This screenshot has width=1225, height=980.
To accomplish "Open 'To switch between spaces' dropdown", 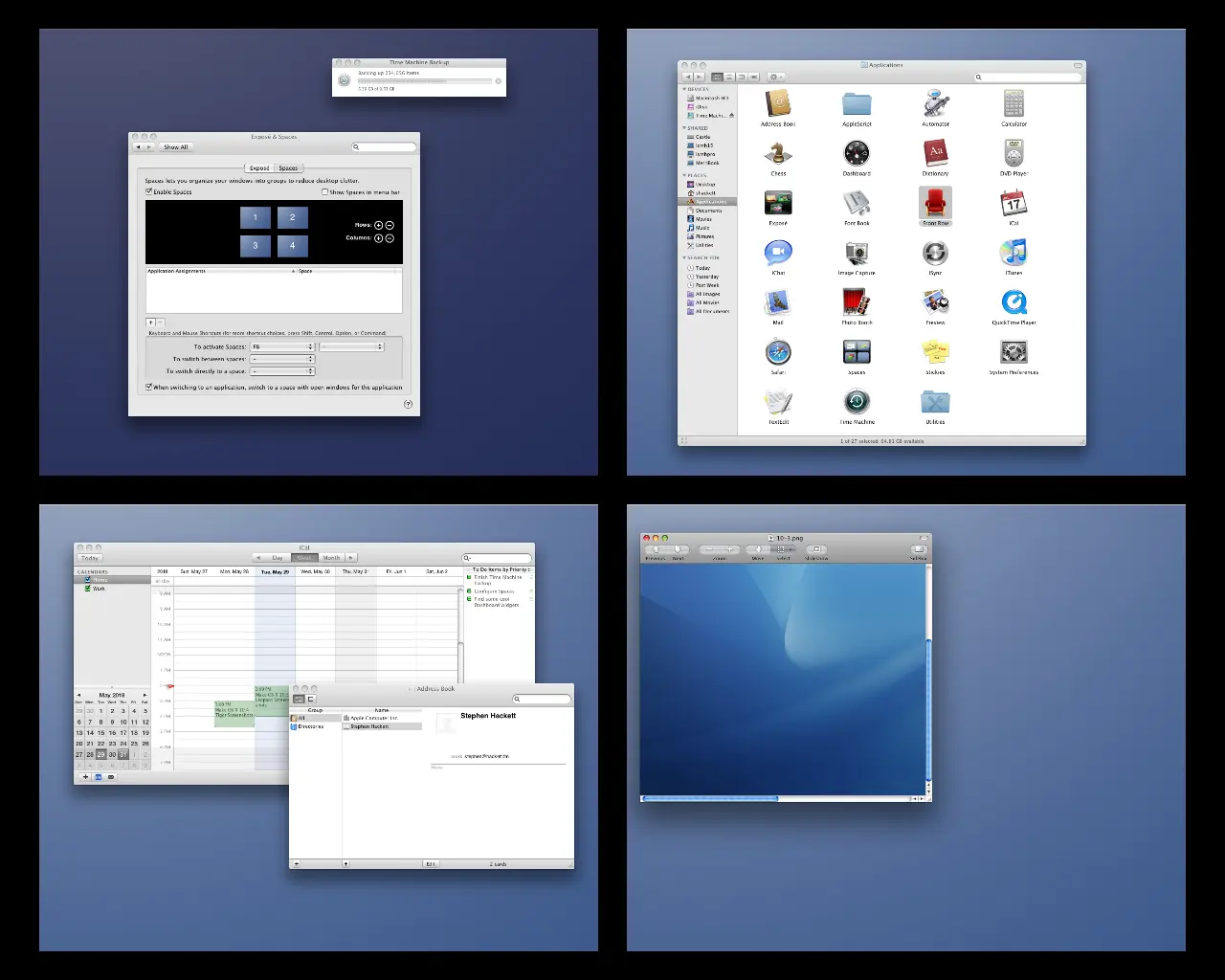I will tap(282, 359).
